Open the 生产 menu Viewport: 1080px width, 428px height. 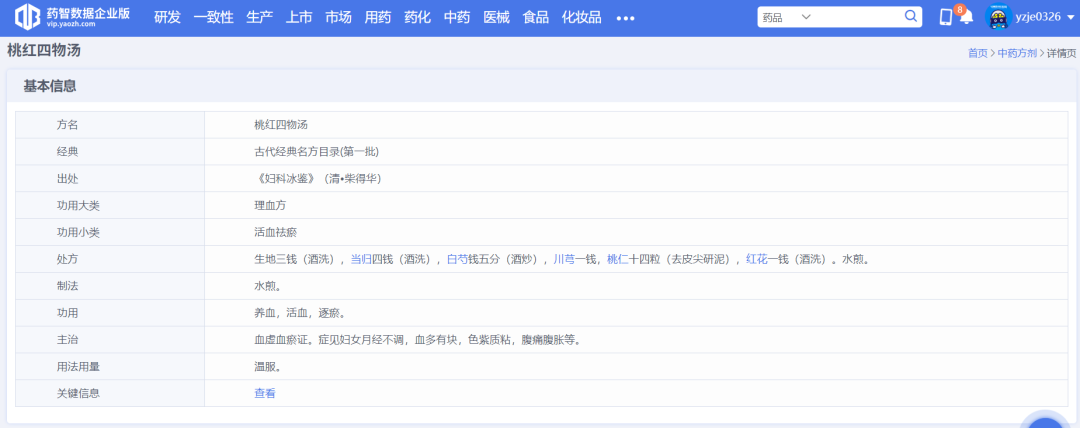[260, 18]
